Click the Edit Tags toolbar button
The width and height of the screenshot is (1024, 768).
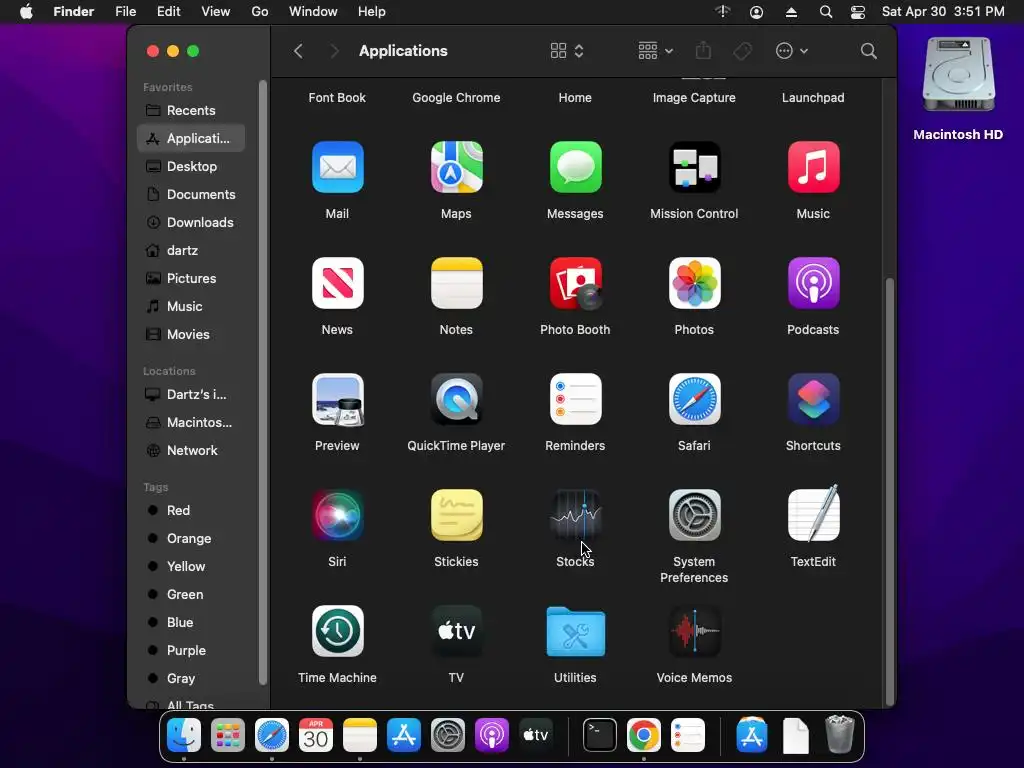[x=743, y=51]
